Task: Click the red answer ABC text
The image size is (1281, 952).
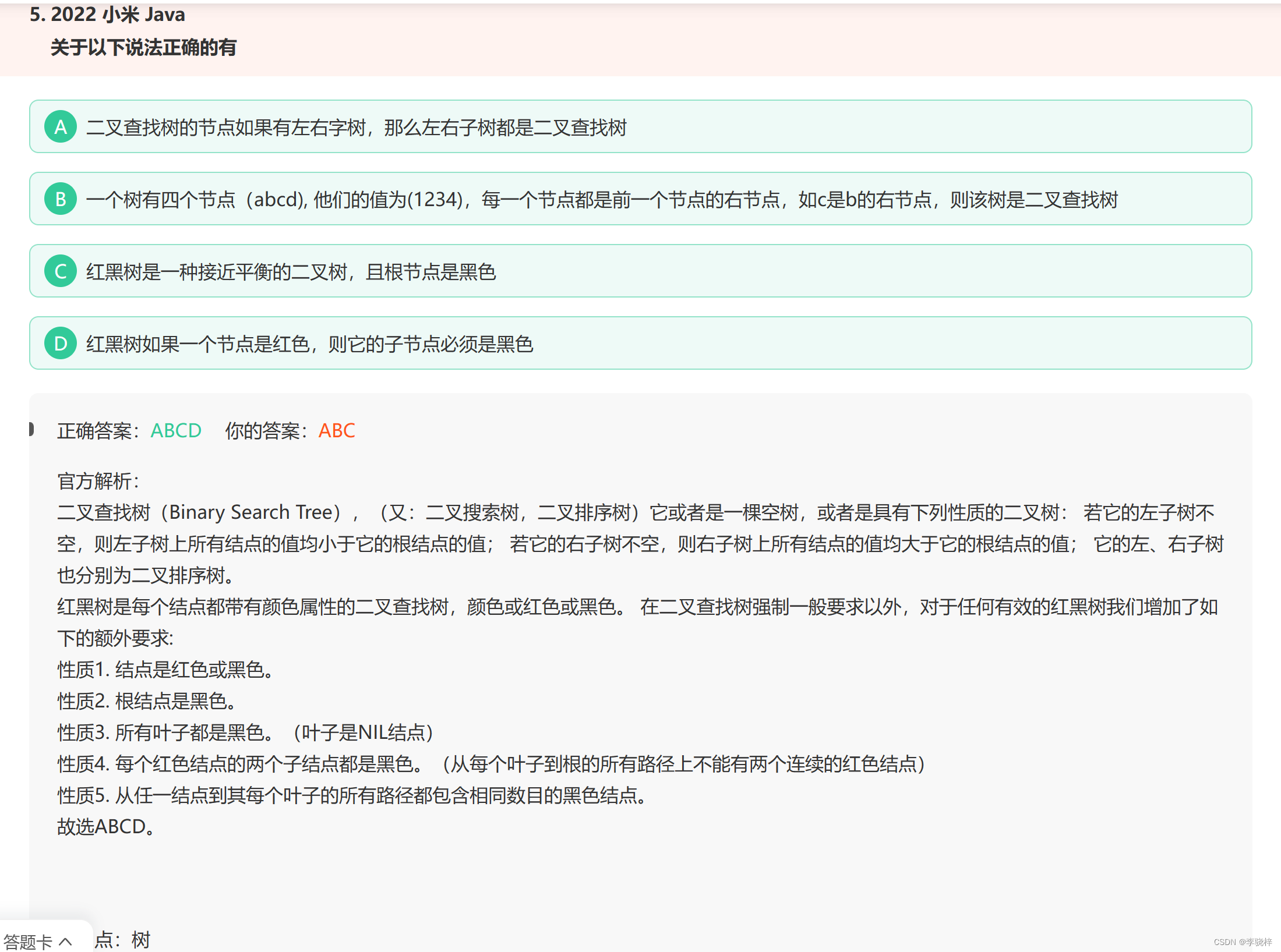Action: [x=336, y=431]
